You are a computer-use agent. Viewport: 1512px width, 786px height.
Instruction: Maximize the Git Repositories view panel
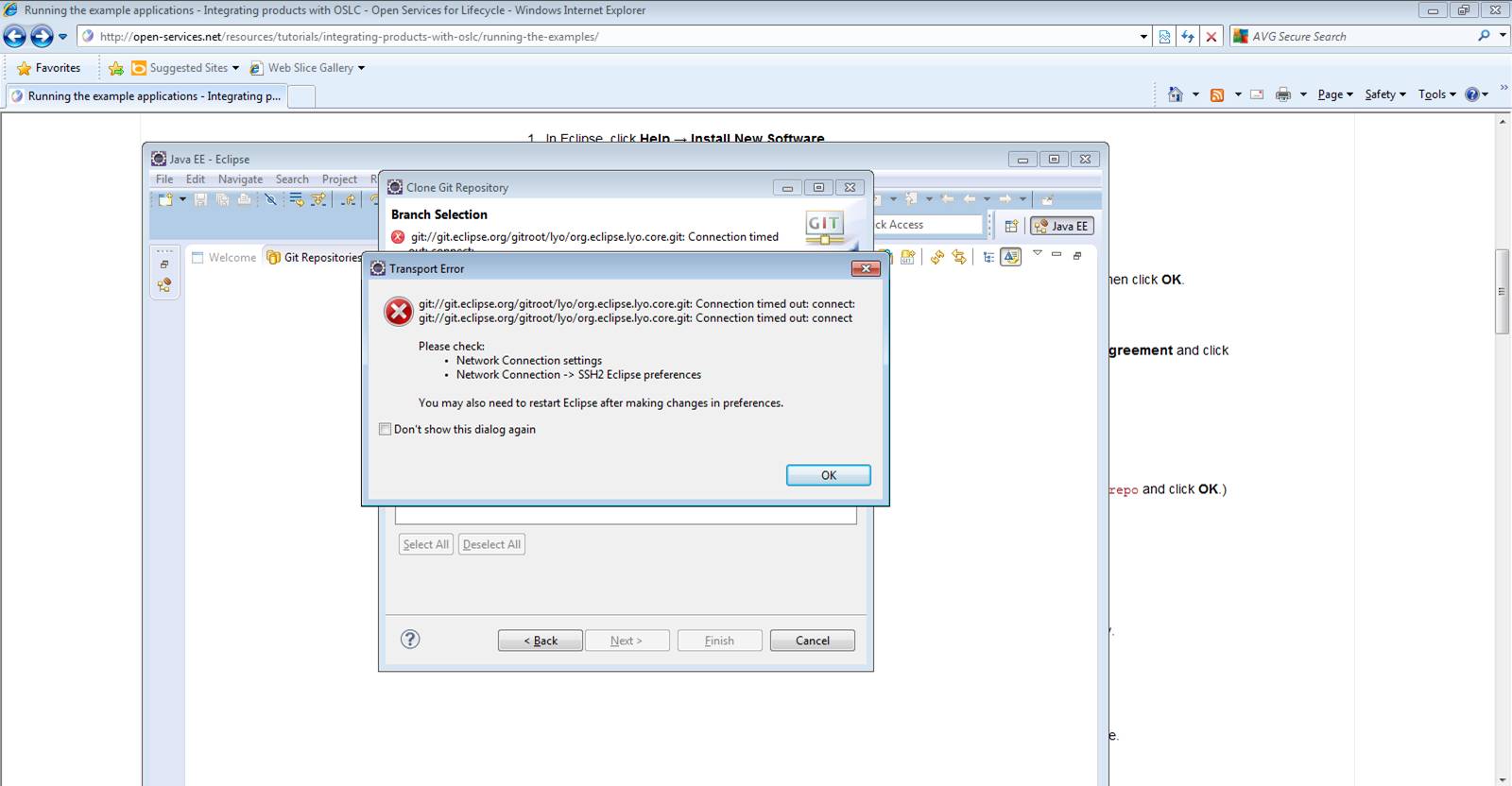tap(1076, 255)
